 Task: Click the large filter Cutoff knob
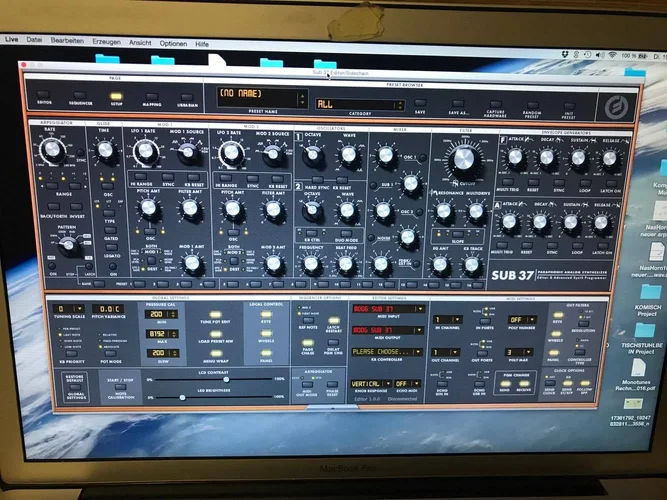[x=464, y=160]
